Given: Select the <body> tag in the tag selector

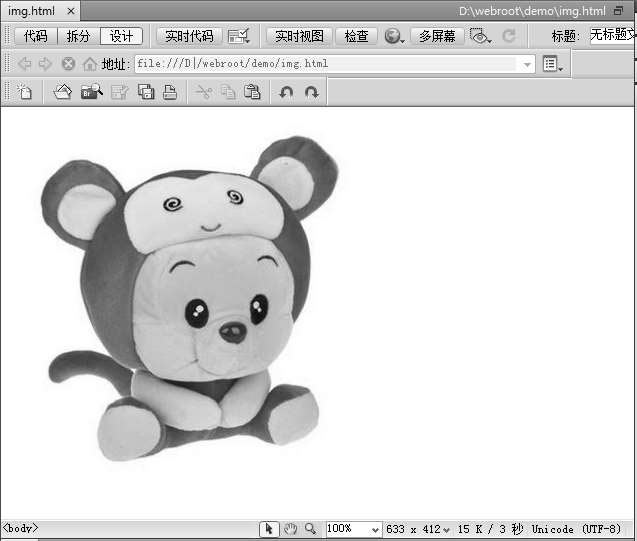Looking at the screenshot, I should [22, 528].
